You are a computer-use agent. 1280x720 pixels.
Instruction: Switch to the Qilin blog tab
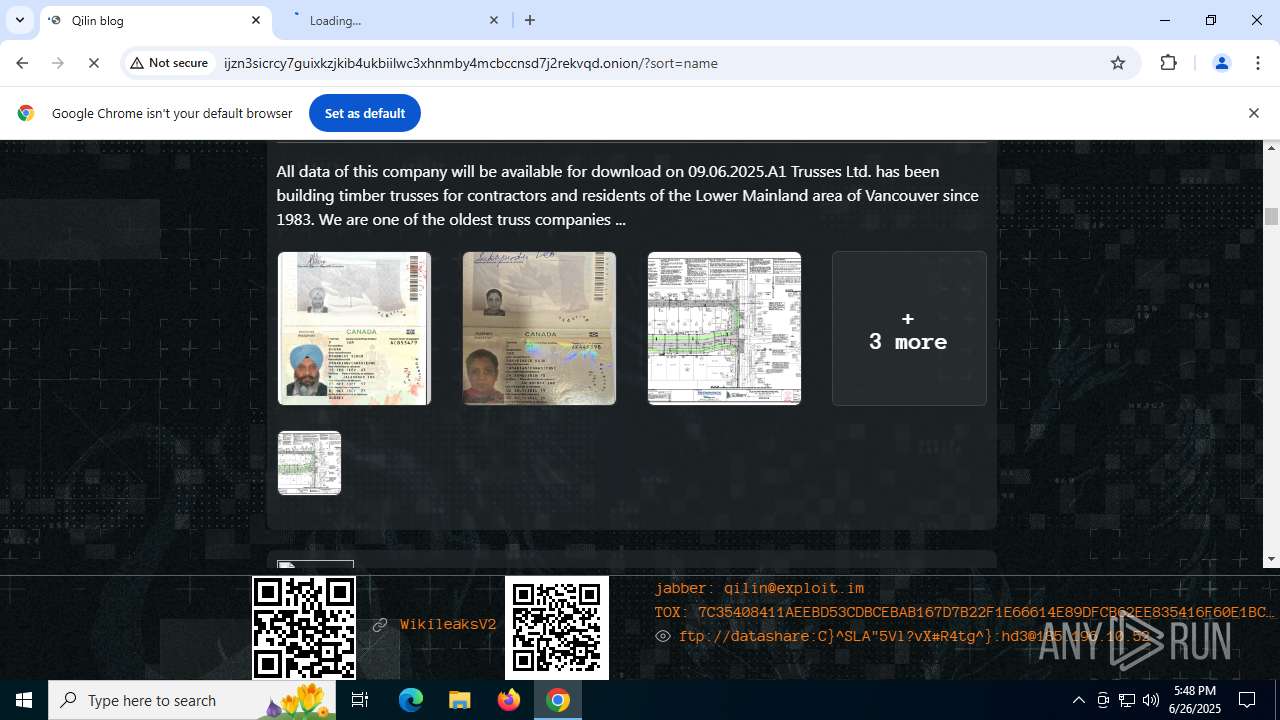(x=155, y=20)
